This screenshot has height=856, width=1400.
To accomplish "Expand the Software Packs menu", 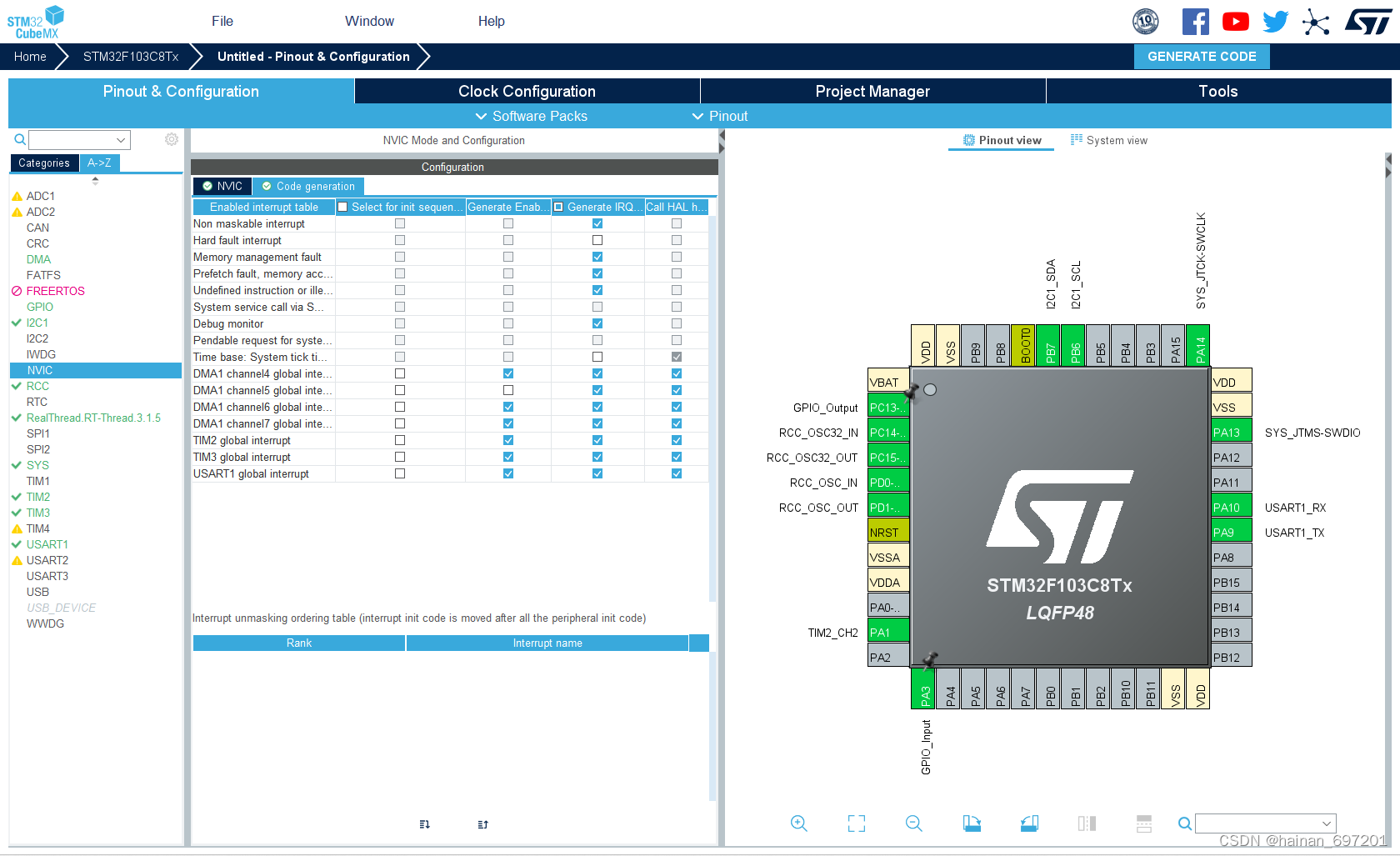I will pyautogui.click(x=532, y=117).
